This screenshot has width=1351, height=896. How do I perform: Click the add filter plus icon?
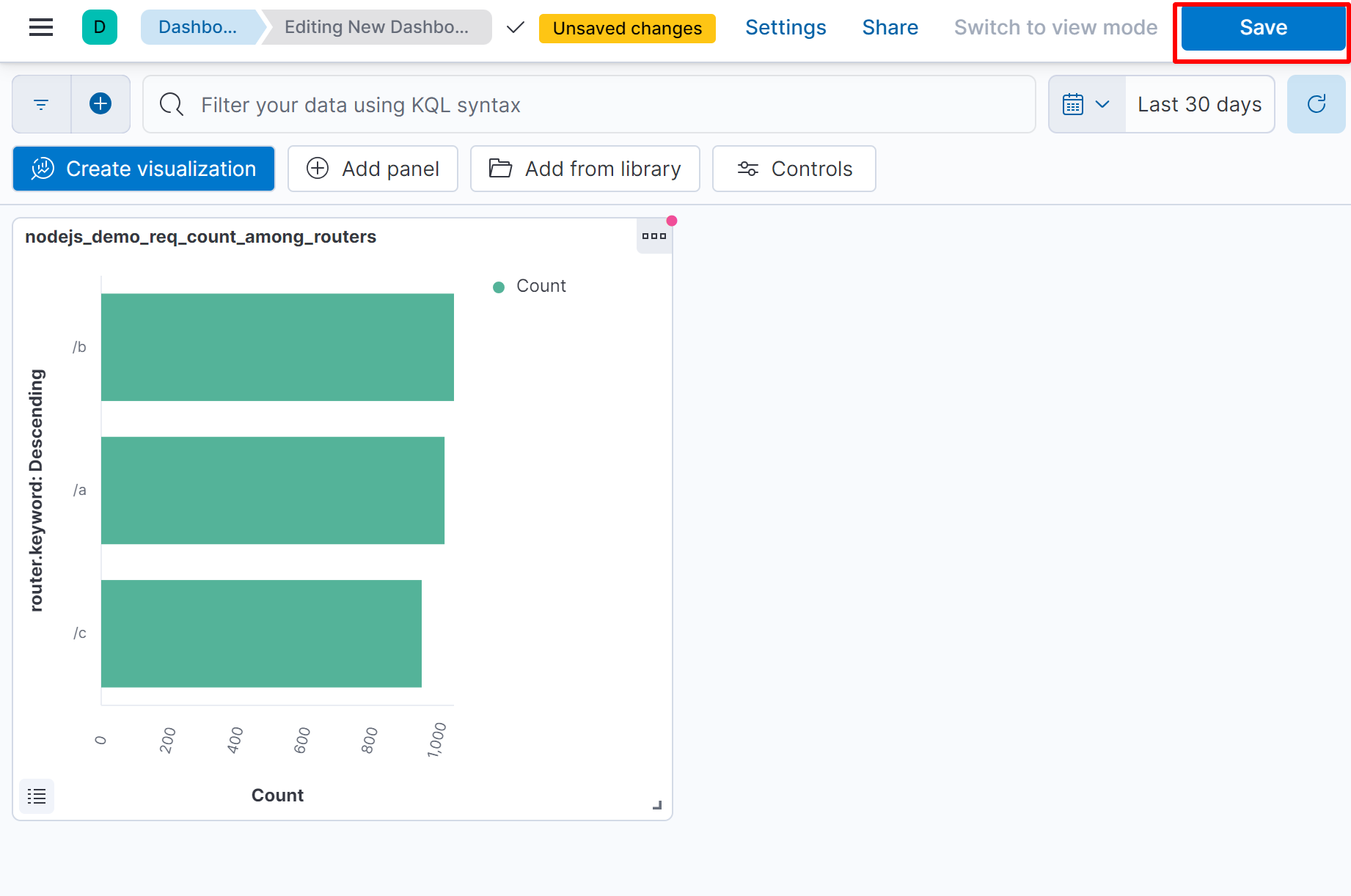[100, 104]
